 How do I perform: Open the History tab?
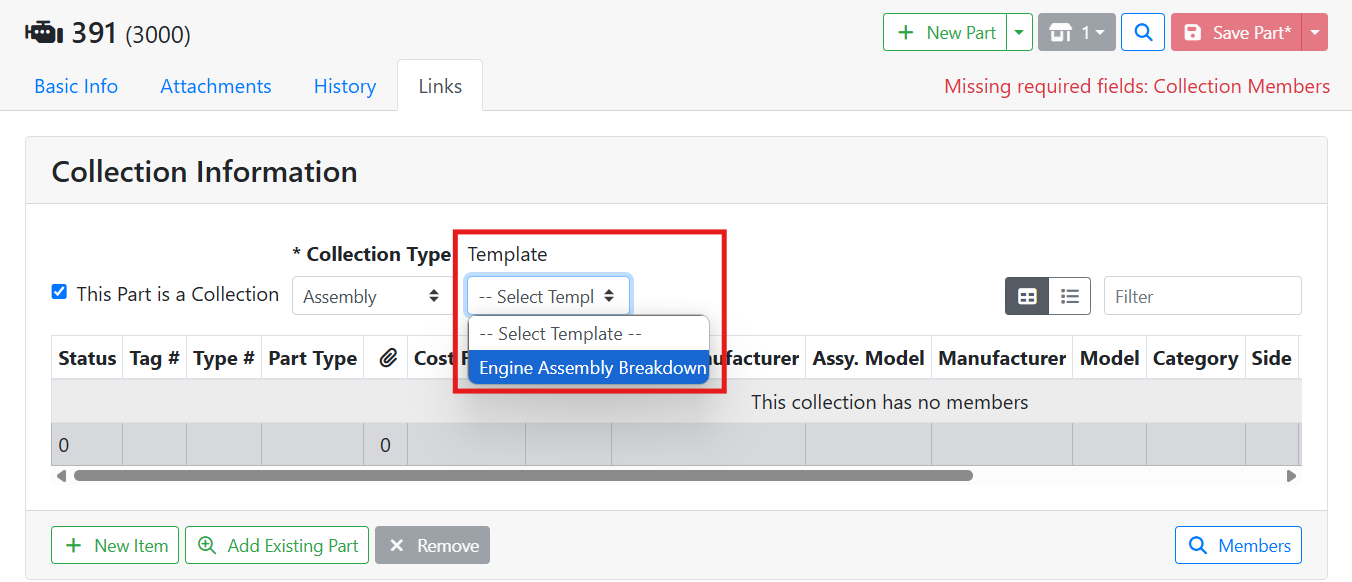(344, 86)
